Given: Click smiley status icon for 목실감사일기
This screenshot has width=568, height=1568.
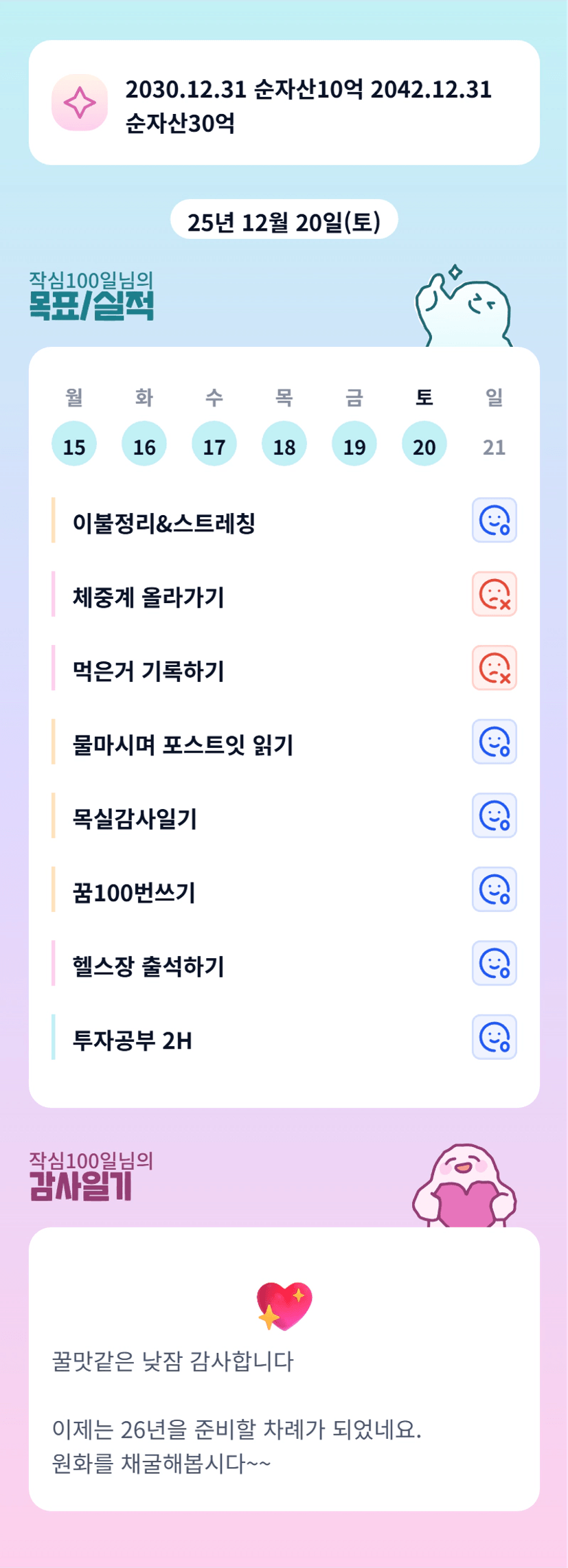Looking at the screenshot, I should coord(494,815).
